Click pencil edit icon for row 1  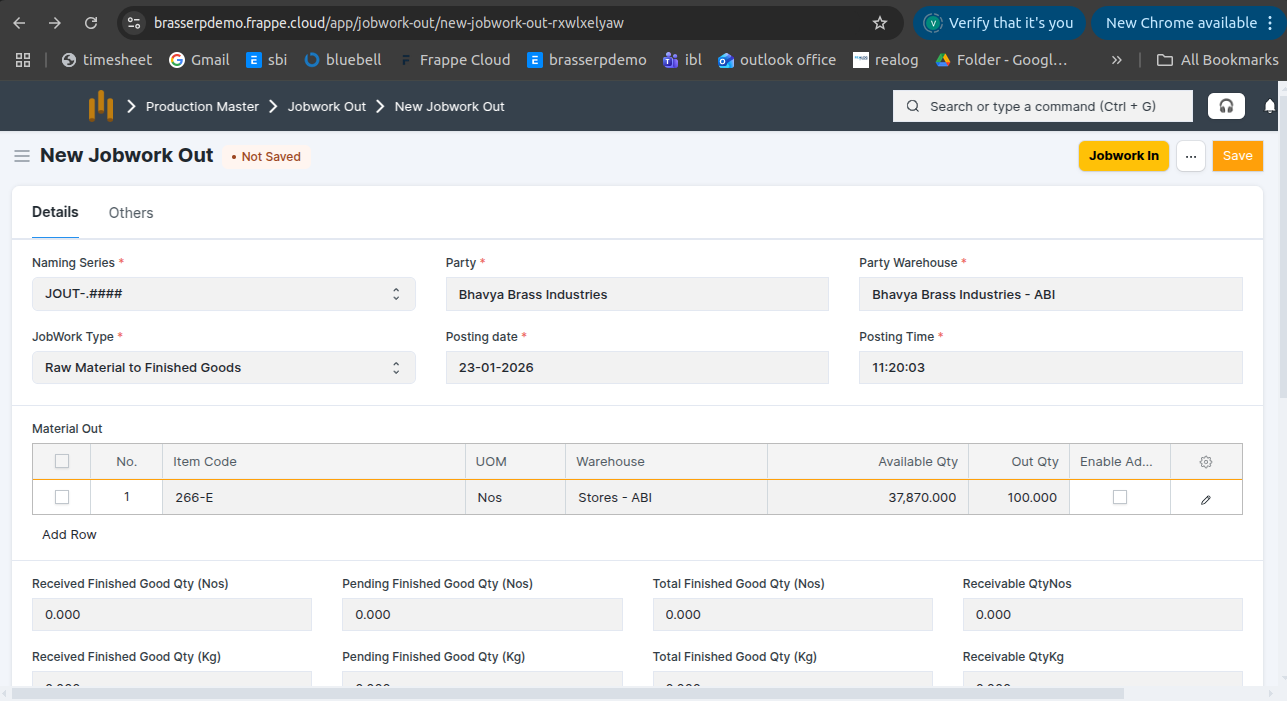point(1206,498)
